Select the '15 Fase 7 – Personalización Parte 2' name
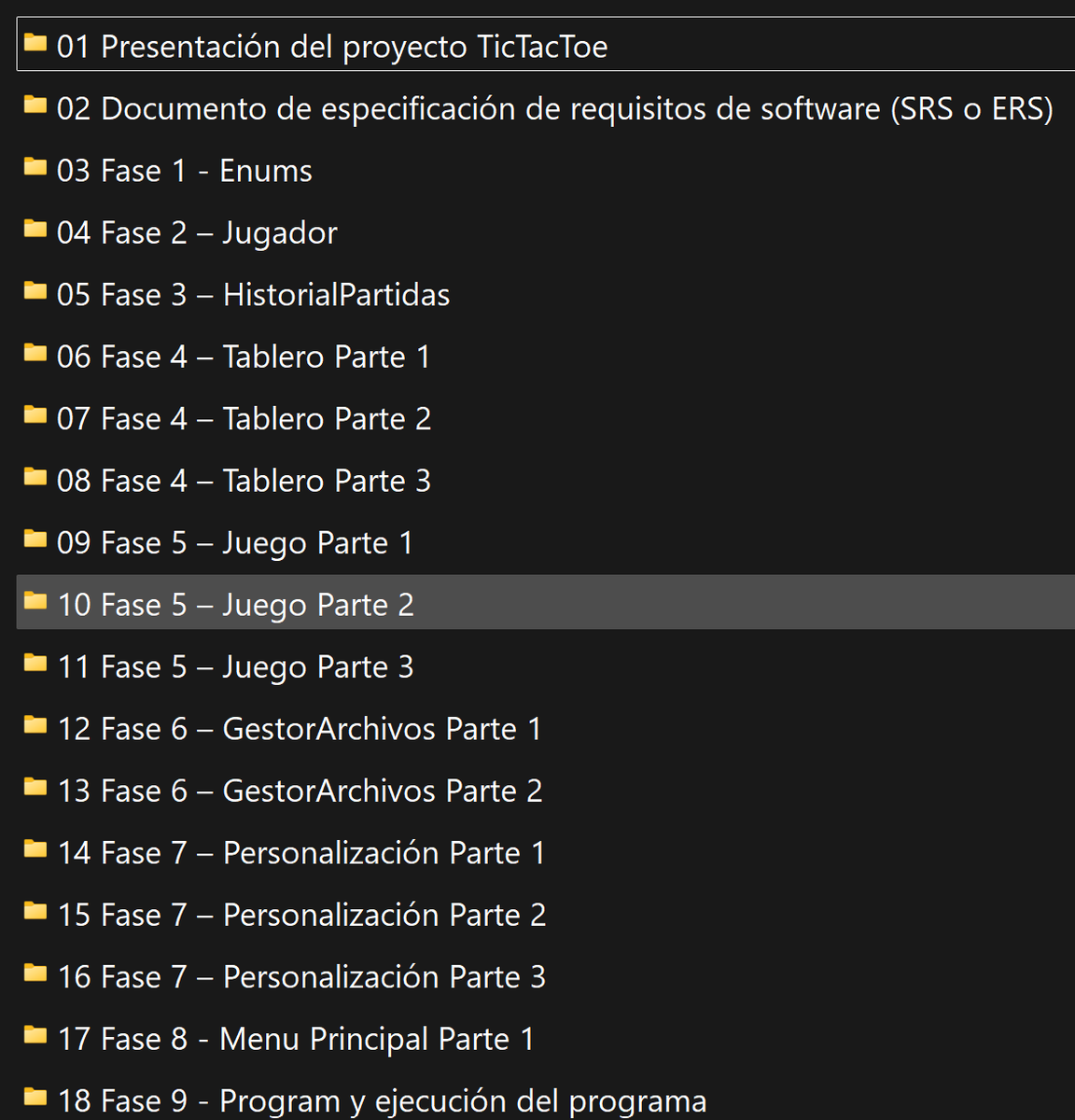This screenshot has width=1075, height=1120. pos(301,915)
